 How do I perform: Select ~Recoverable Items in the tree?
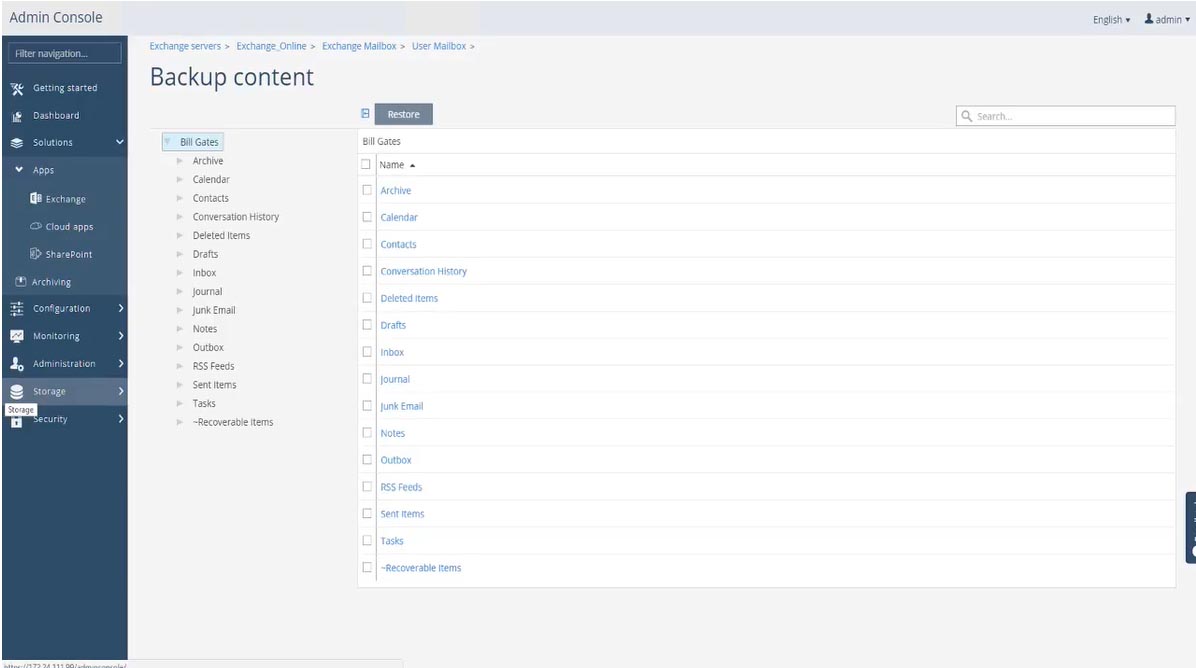click(x=233, y=422)
